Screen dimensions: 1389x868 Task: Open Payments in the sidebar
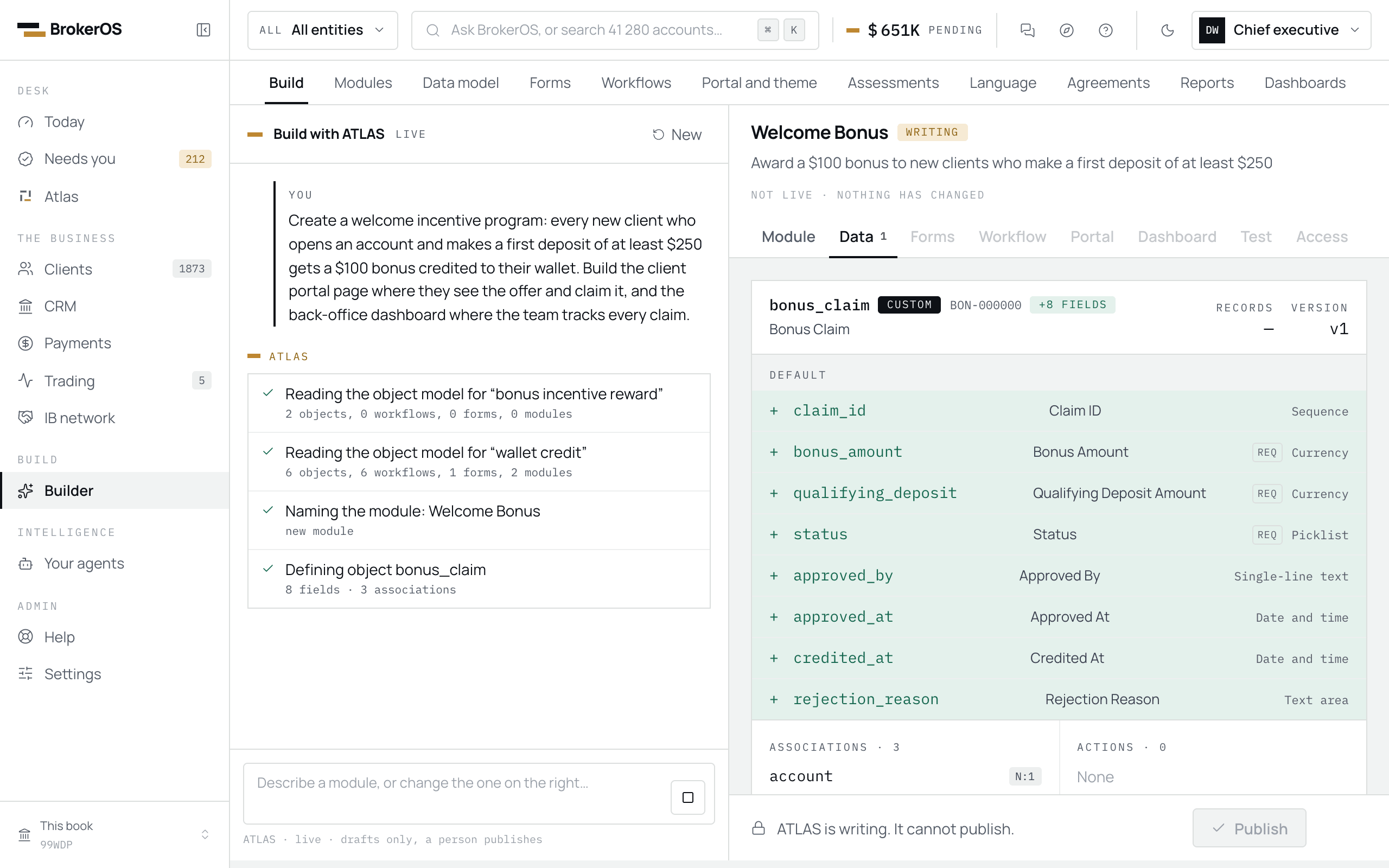tap(115, 343)
